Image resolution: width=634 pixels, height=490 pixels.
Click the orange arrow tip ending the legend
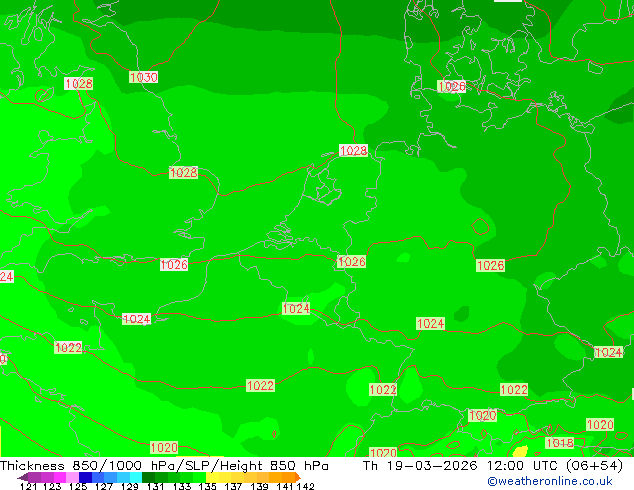pyautogui.click(x=298, y=477)
